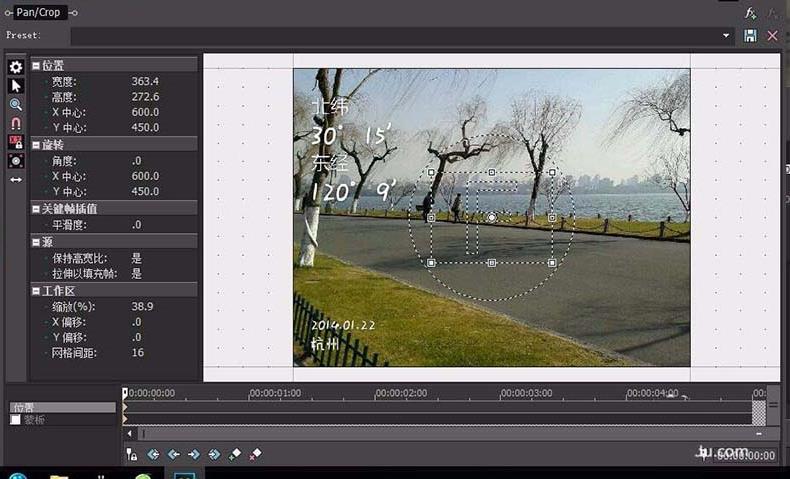790x479 pixels.
Task: Open the Show Properties gear tool
Action: click(16, 67)
